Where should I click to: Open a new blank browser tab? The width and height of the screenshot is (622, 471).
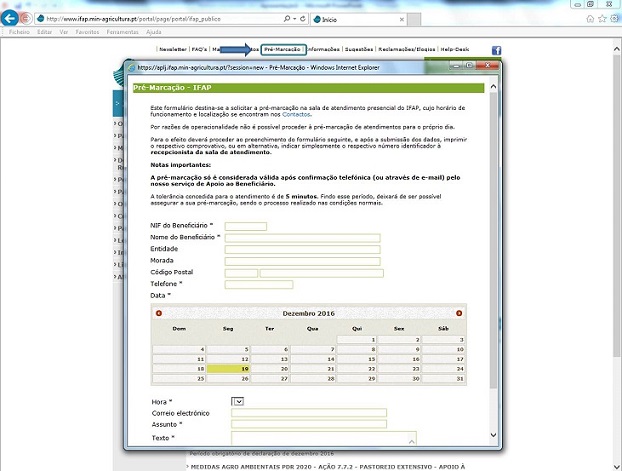coord(414,19)
